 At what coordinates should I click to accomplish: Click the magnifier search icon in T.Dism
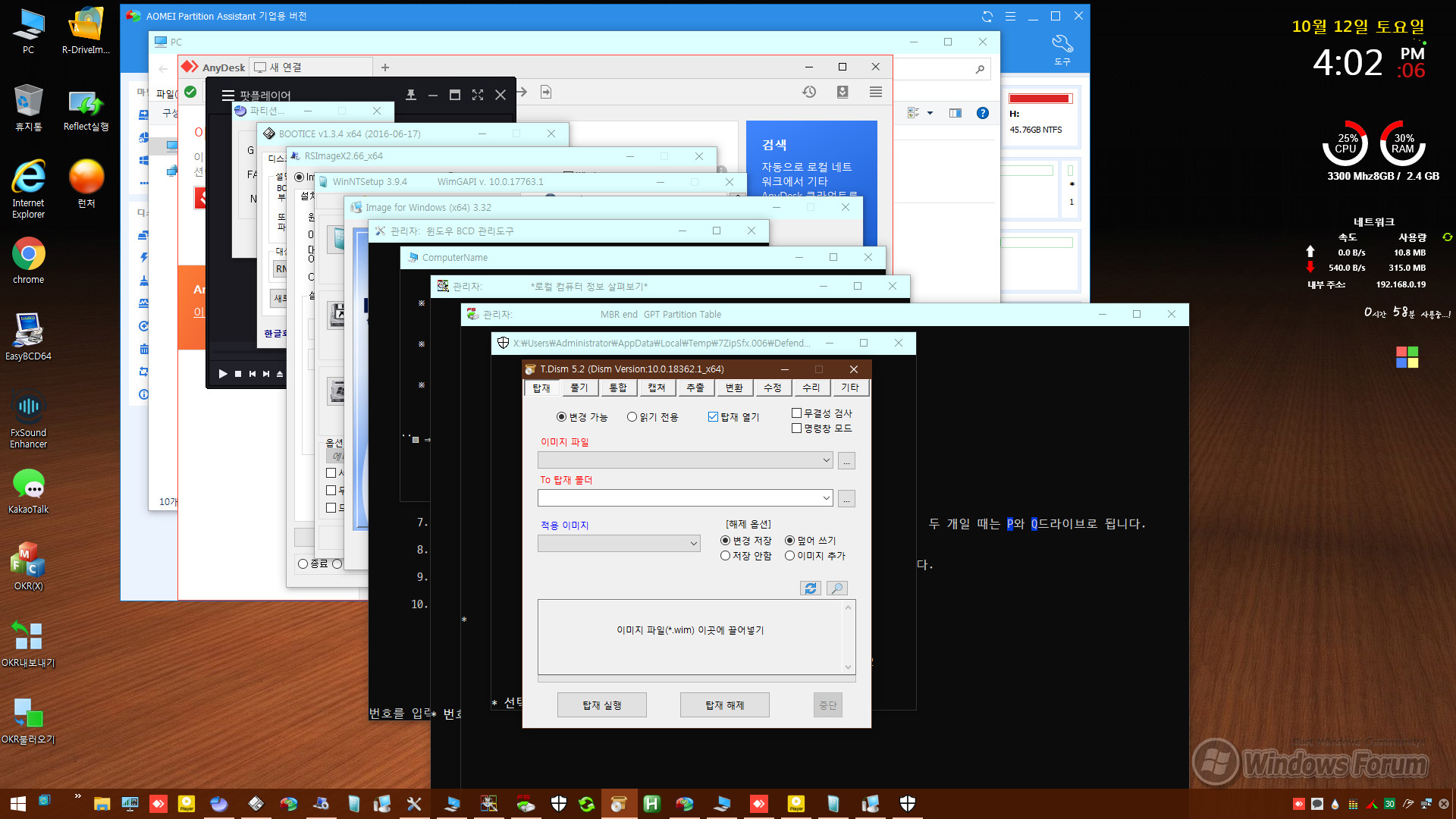point(837,588)
